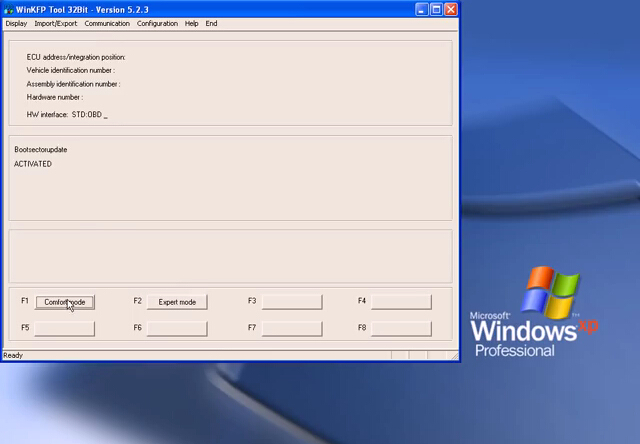Viewport: 640px width, 444px height.
Task: Open the Import/Export menu
Action: pyautogui.click(x=56, y=24)
